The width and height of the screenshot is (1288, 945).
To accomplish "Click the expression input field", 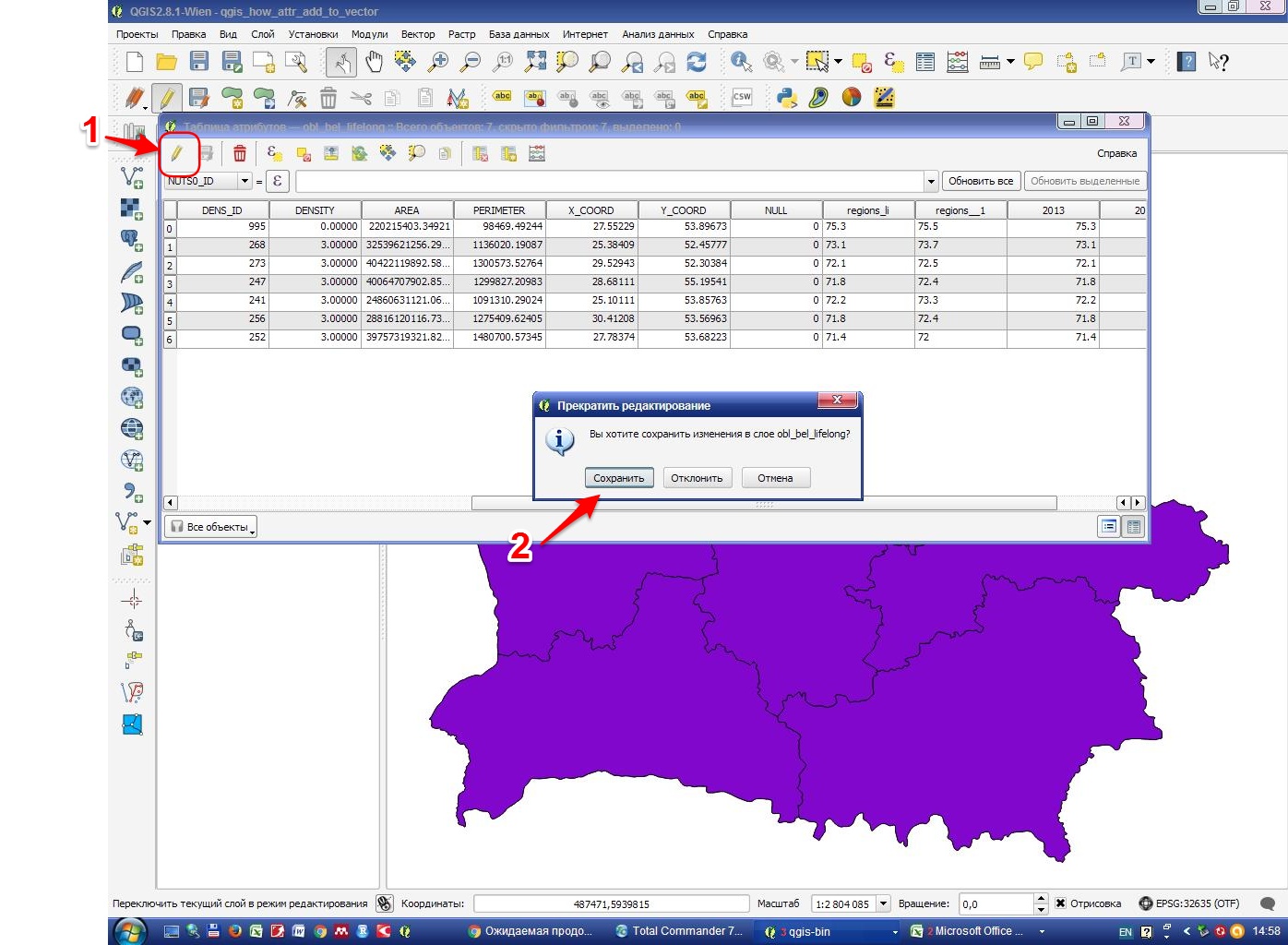I will [610, 181].
